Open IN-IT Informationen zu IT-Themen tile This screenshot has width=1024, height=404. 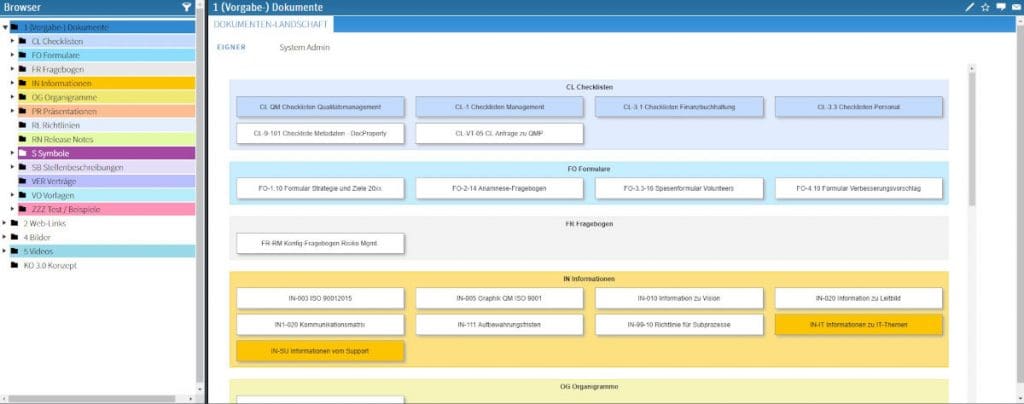point(858,325)
